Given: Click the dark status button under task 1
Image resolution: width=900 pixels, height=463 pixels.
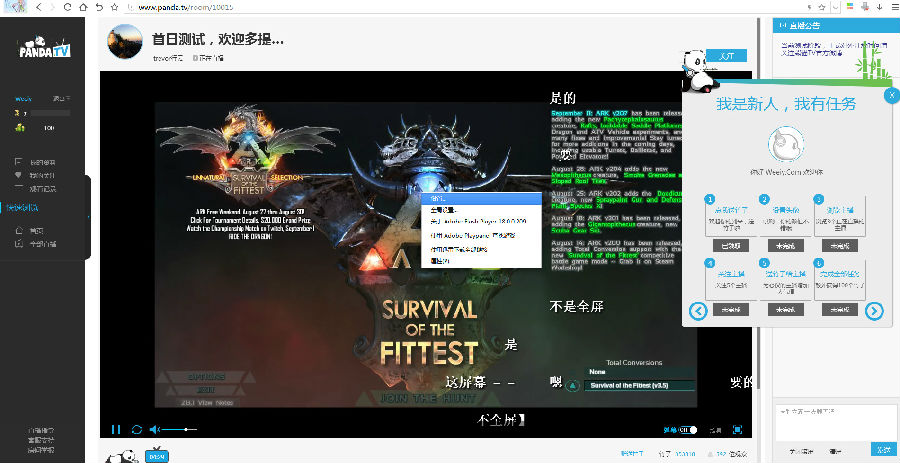Looking at the screenshot, I should click(731, 246).
